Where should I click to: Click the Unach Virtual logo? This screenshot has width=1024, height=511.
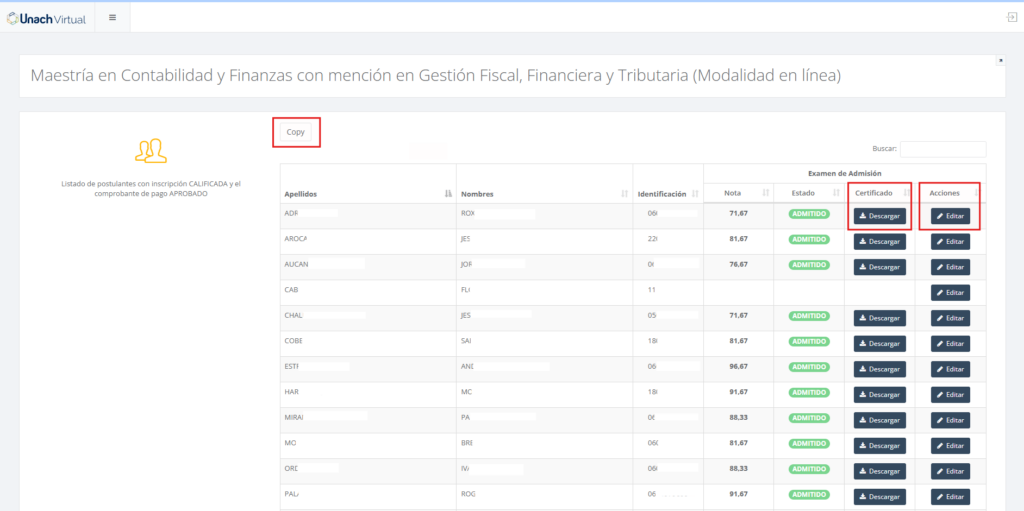pyautogui.click(x=47, y=17)
